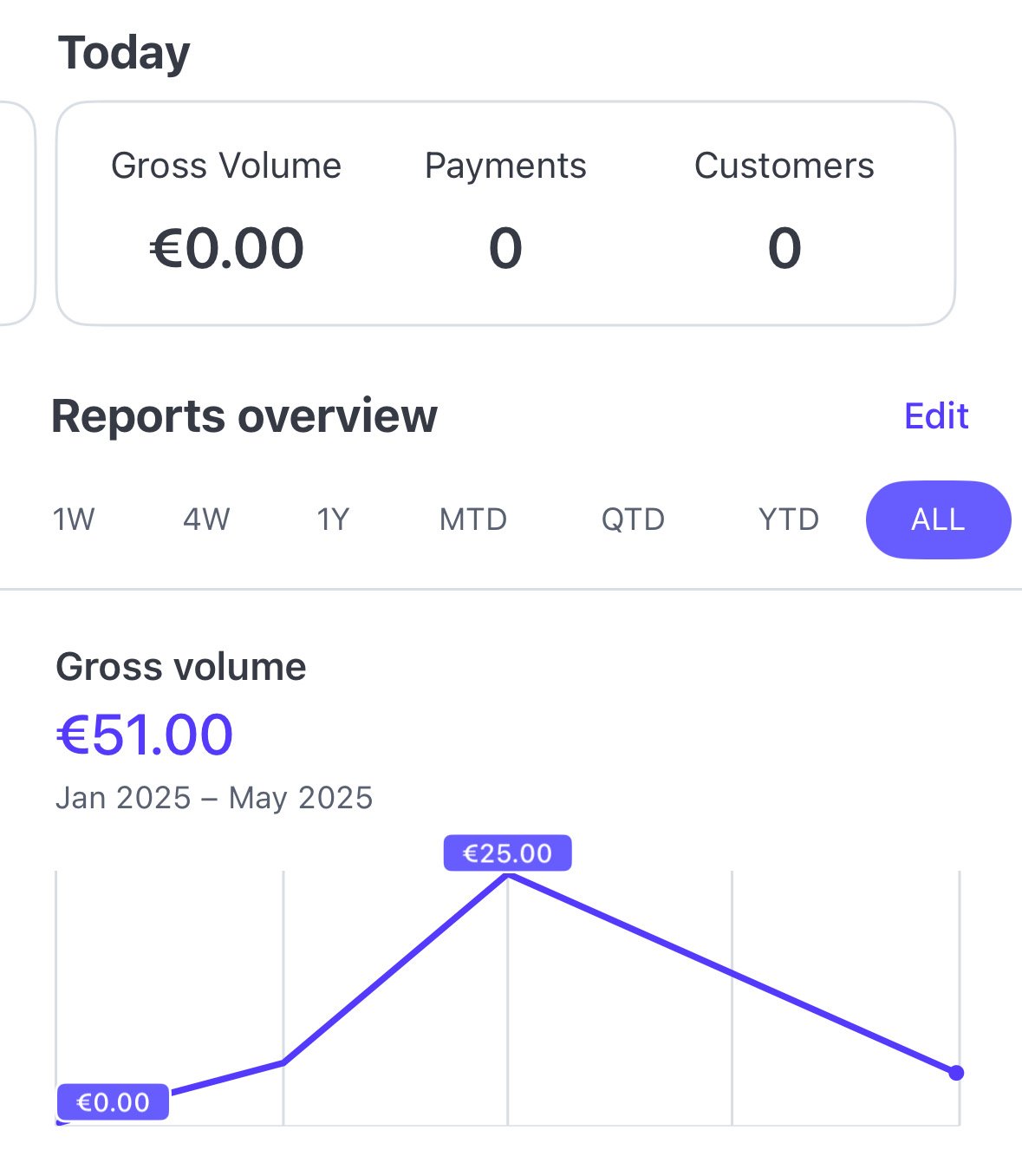Select the 1W time range
The height and width of the screenshot is (1176, 1022).
74,519
